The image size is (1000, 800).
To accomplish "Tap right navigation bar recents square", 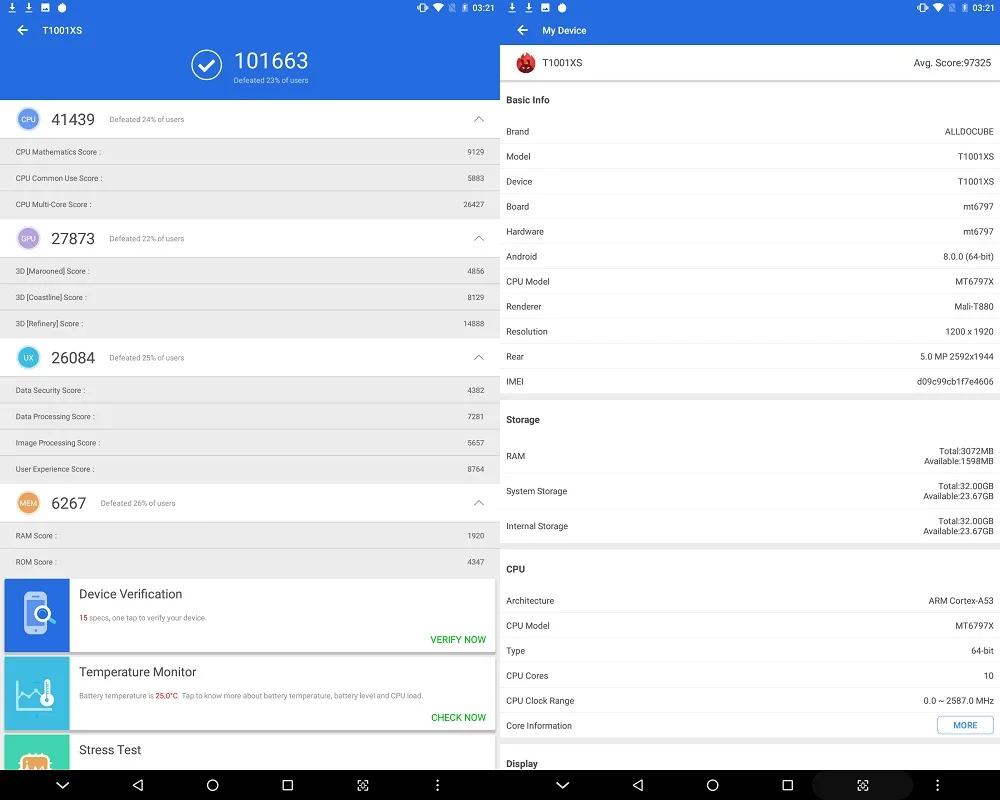I will tap(788, 785).
